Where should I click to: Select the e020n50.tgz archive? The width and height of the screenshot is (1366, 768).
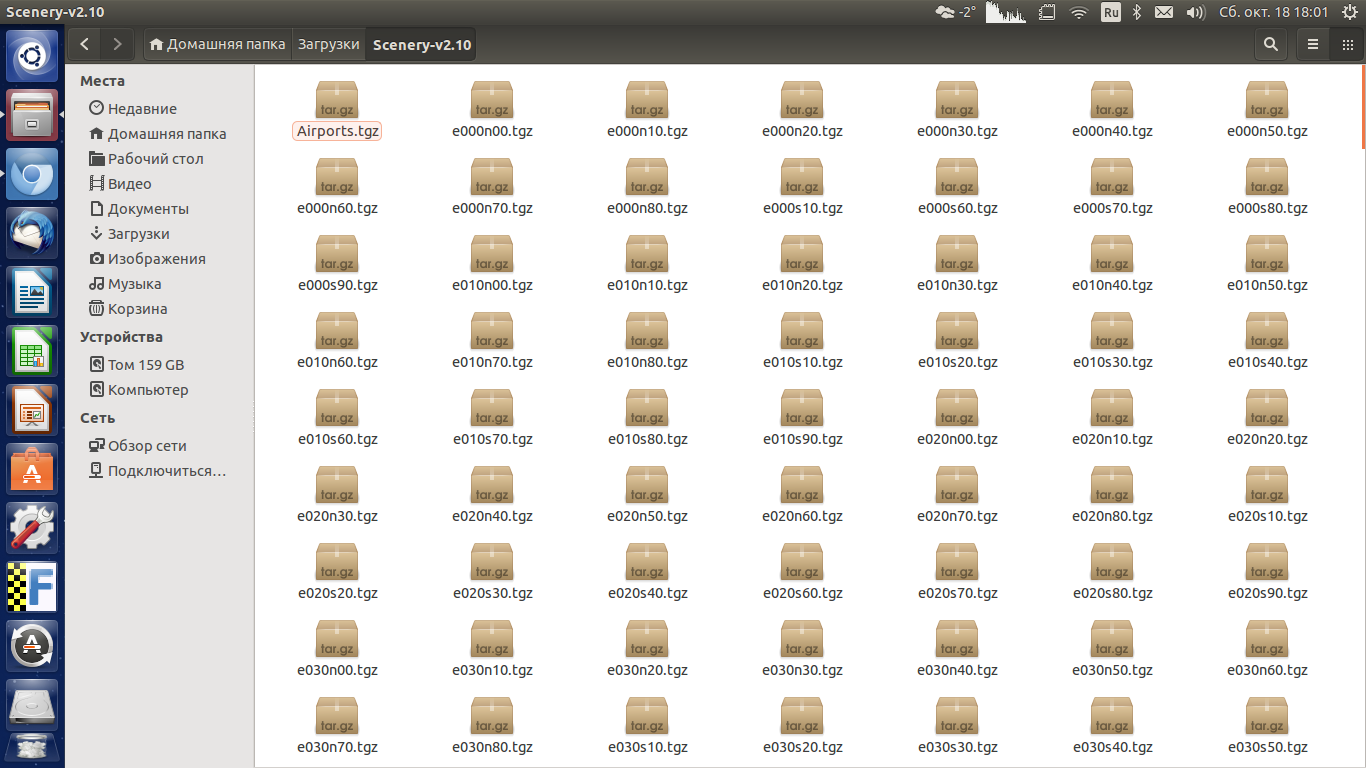[x=647, y=495]
